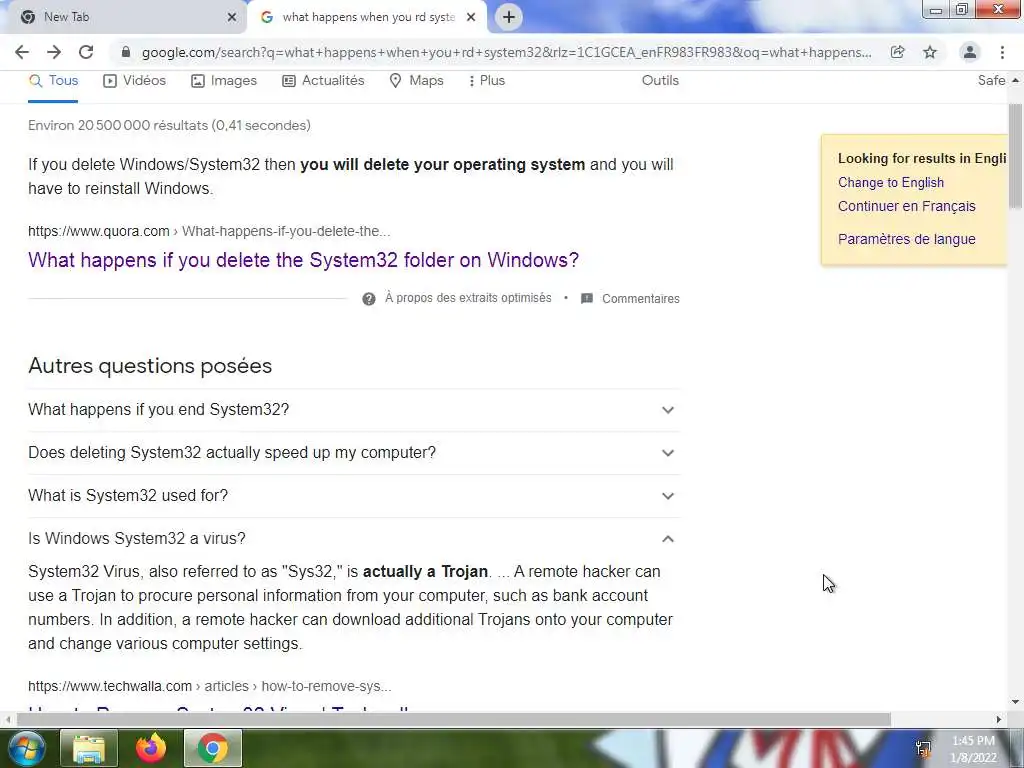Viewport: 1024px width, 768px height.
Task: Switch to Vidéos results
Action: coord(135,80)
